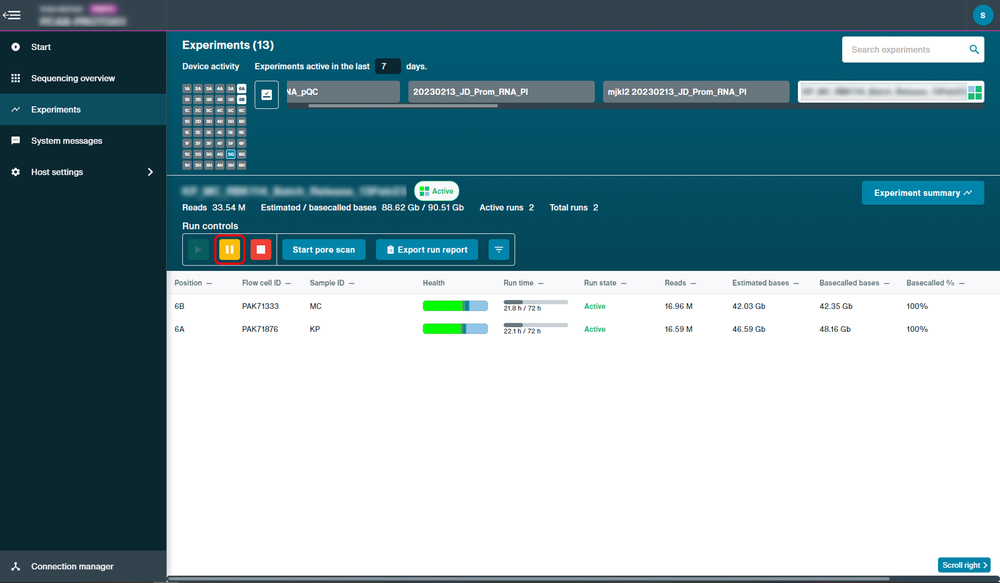Expand the Host settings submenu chevron
The image size is (1000, 583).
tap(151, 172)
